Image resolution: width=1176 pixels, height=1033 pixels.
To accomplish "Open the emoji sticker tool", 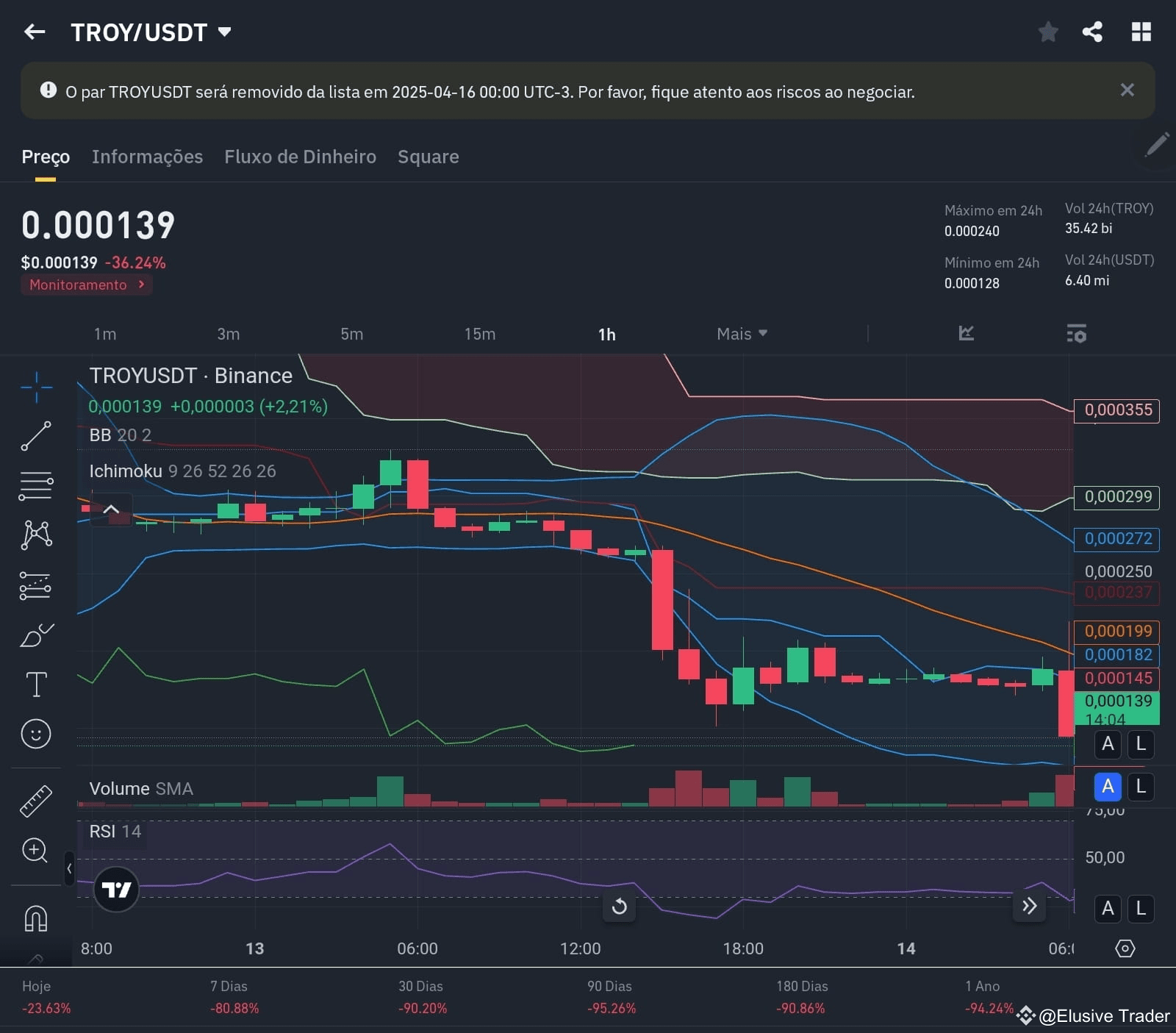I will coord(36,733).
